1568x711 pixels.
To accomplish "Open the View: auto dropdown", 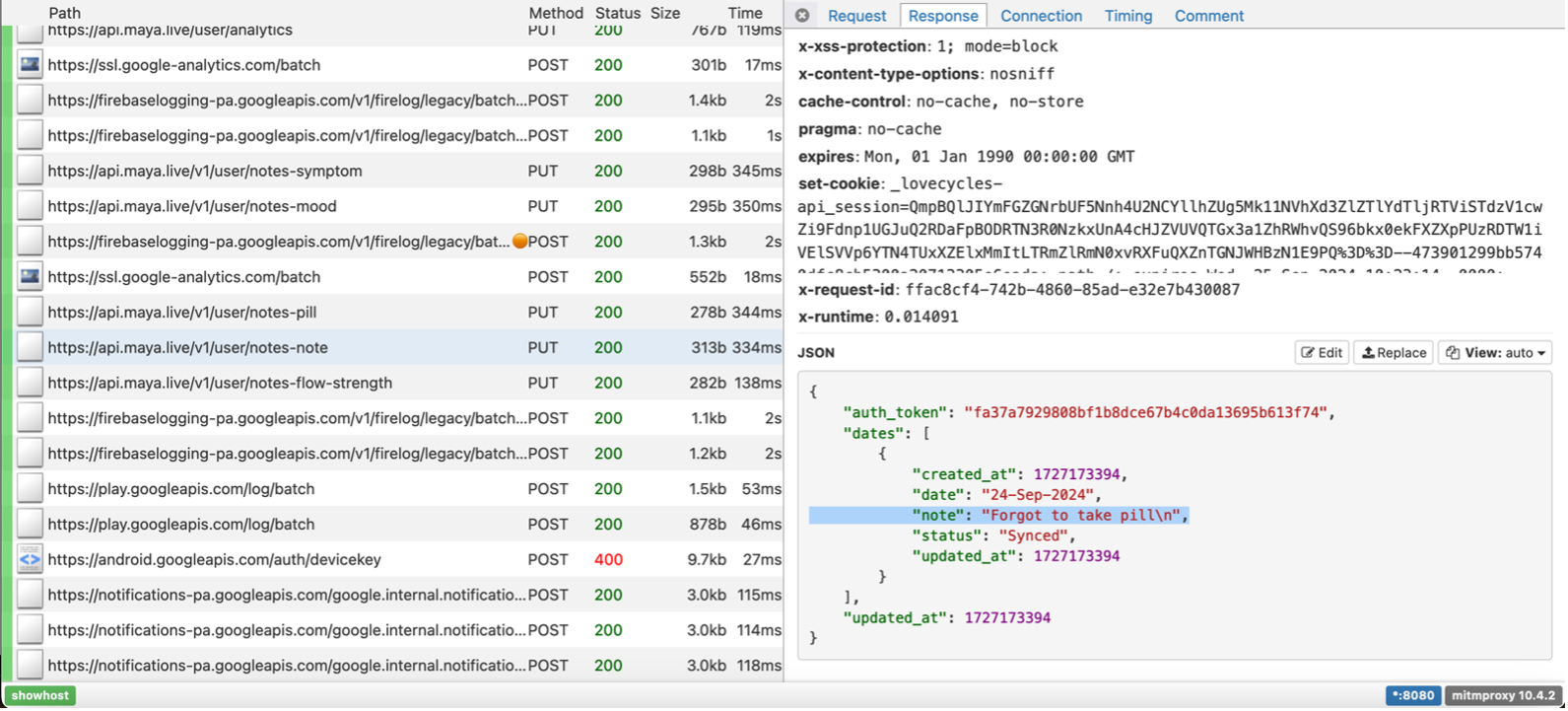I will point(1495,353).
